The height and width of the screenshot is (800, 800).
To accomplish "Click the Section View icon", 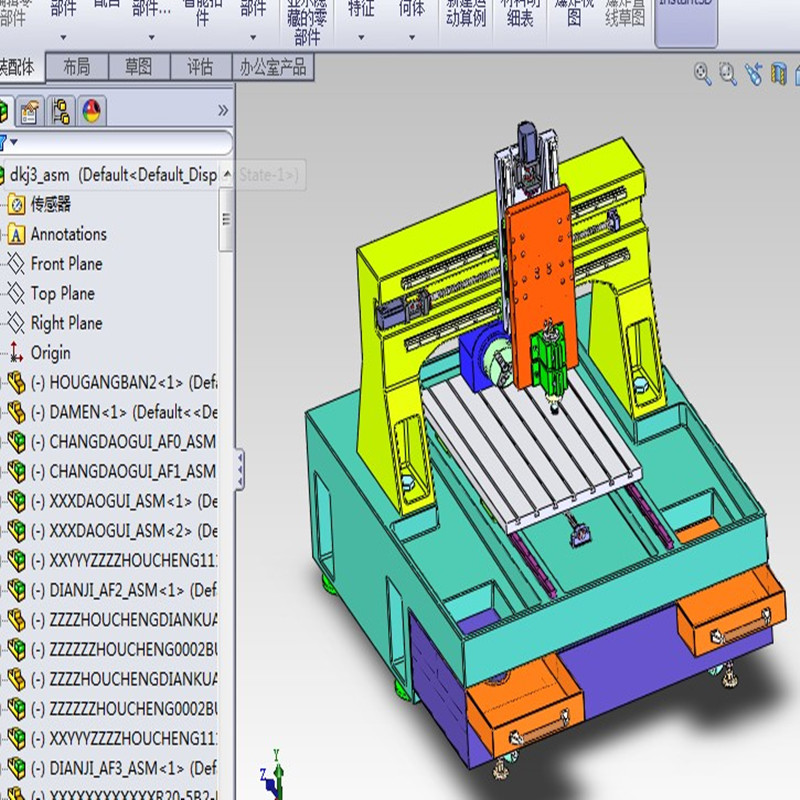I will pyautogui.click(x=778, y=74).
